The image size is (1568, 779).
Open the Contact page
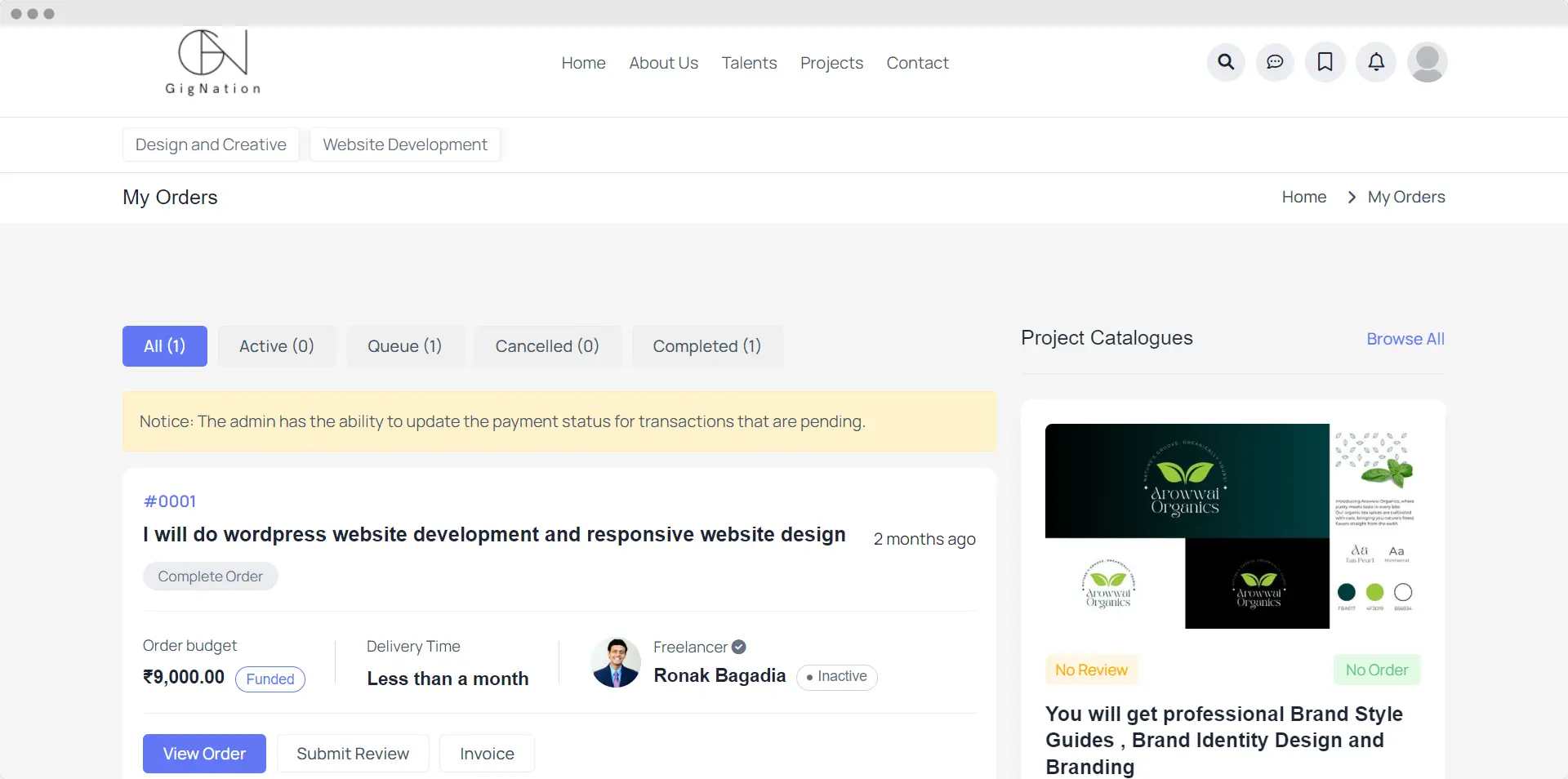point(917,63)
